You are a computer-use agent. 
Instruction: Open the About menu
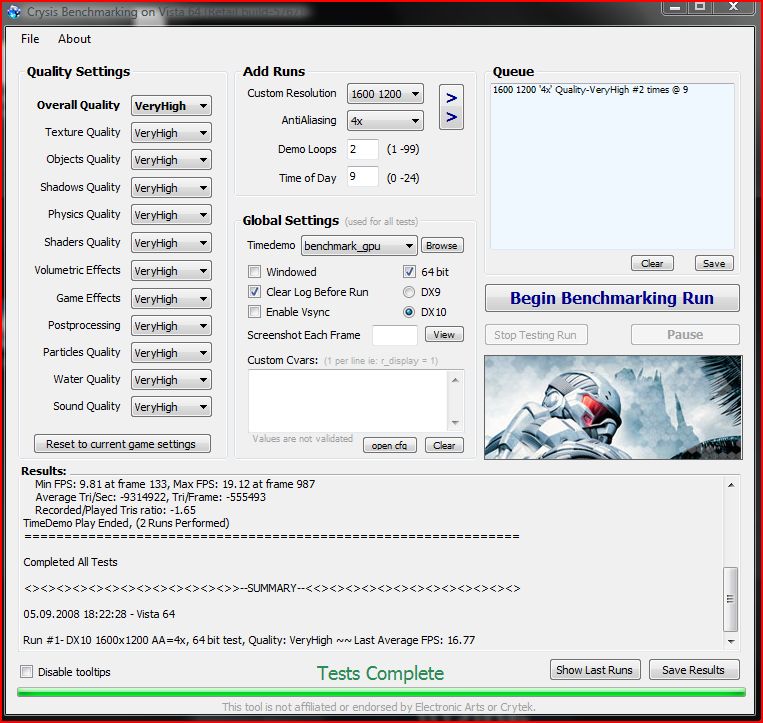pos(74,39)
